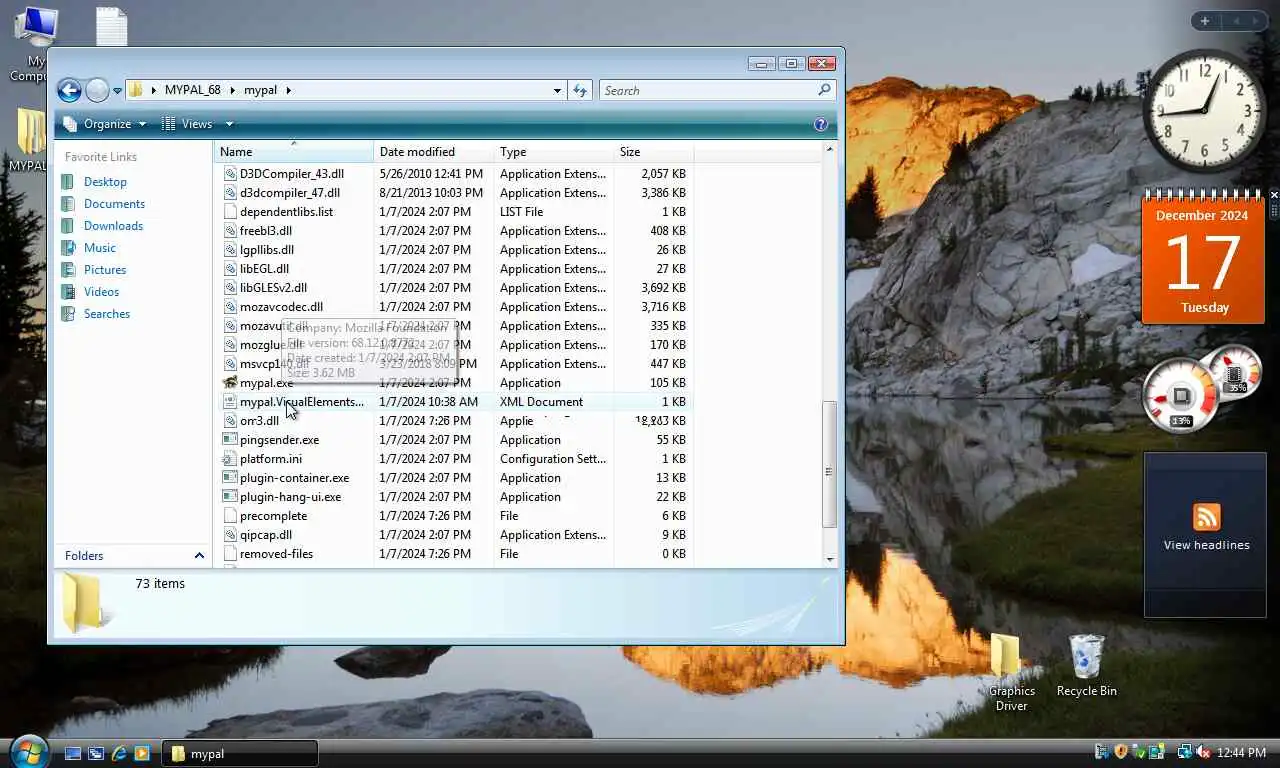
Task: Open the address bar history dropdown
Action: (557, 90)
